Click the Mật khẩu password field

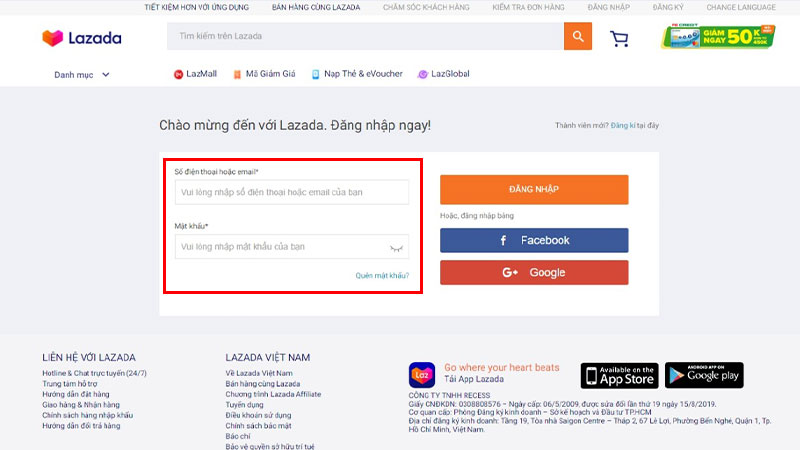pos(292,247)
